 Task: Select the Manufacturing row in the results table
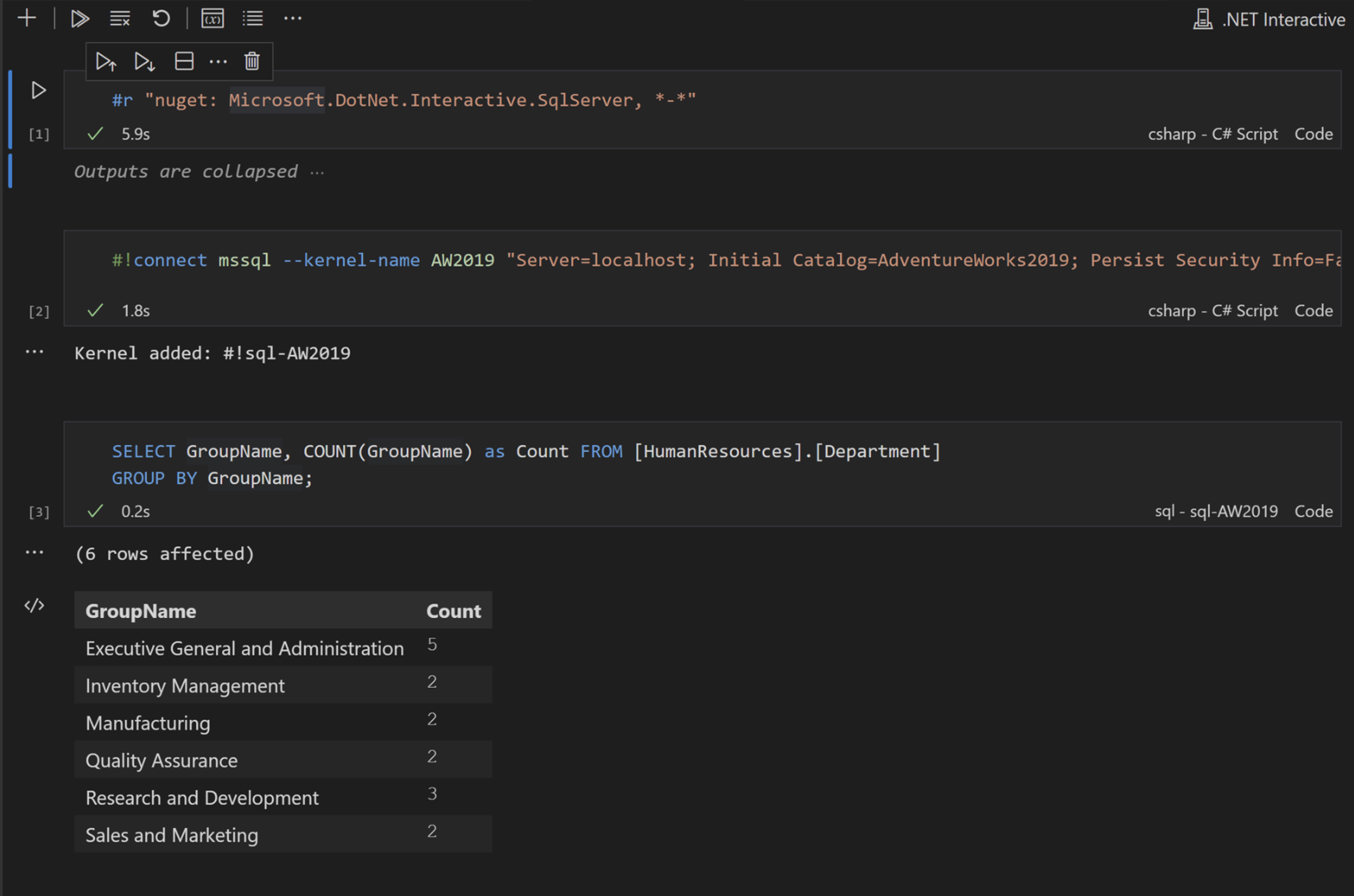[x=147, y=723]
